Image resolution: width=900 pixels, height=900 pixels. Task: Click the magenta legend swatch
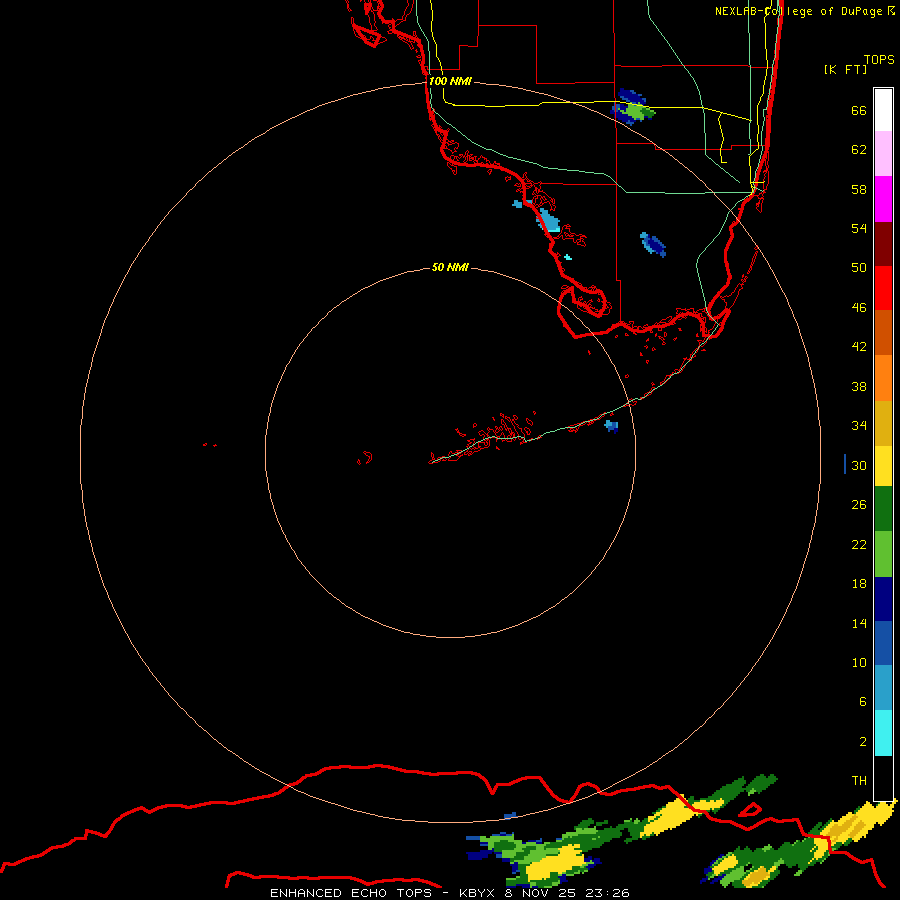(883, 199)
